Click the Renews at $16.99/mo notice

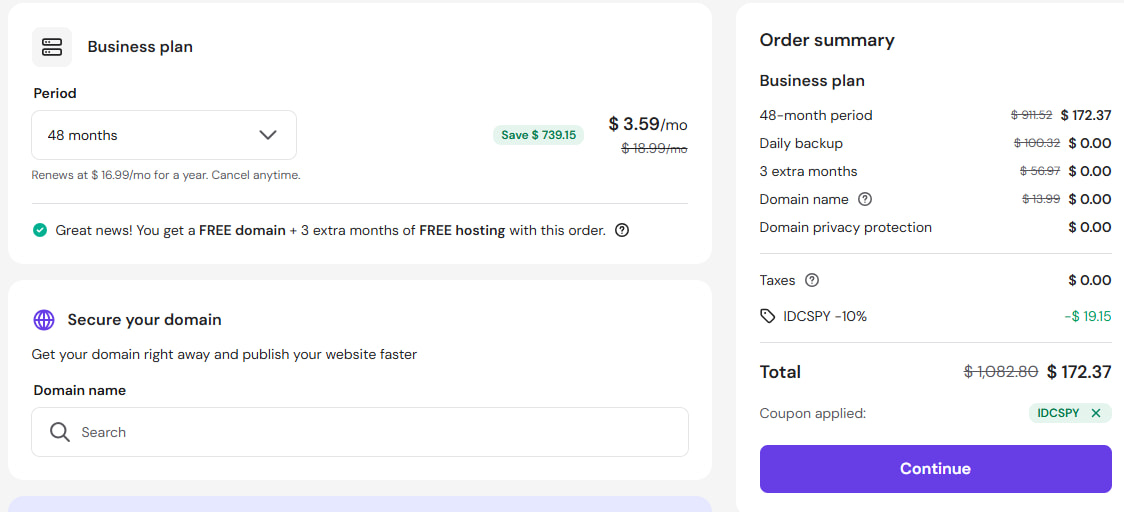coord(166,175)
